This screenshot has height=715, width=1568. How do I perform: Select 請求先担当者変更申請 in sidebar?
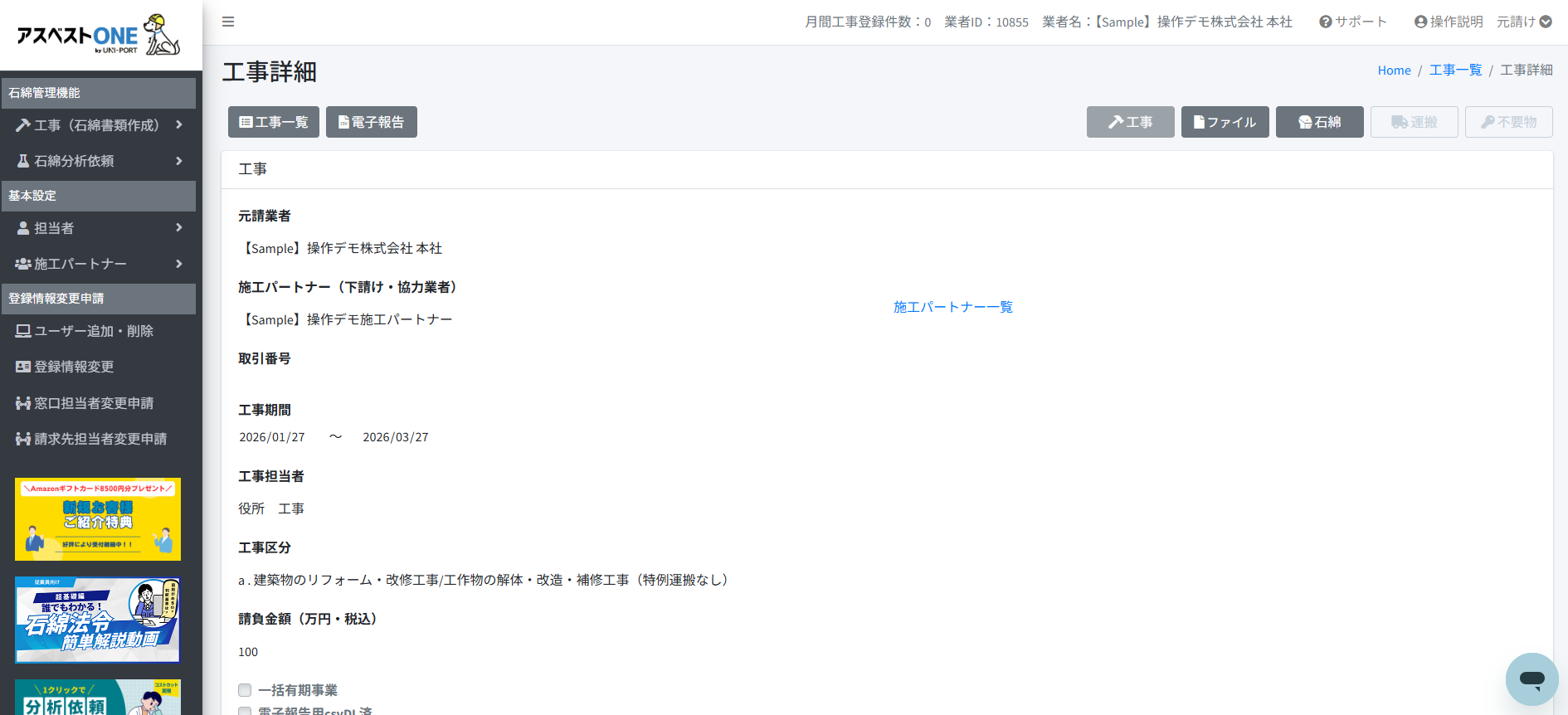click(x=100, y=439)
